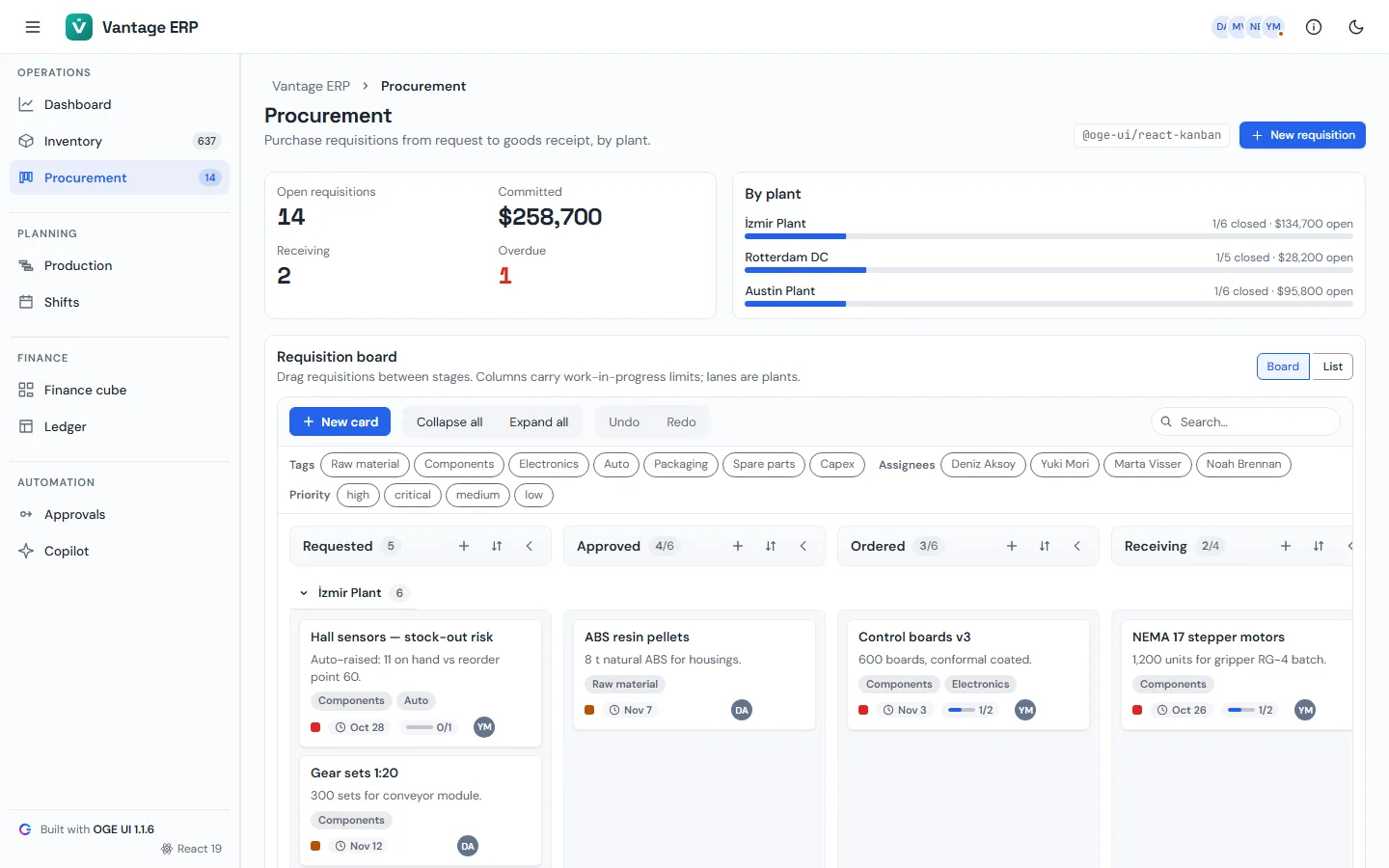Image resolution: width=1389 pixels, height=868 pixels.
Task: Toggle the Packaging tag filter
Action: tap(681, 464)
